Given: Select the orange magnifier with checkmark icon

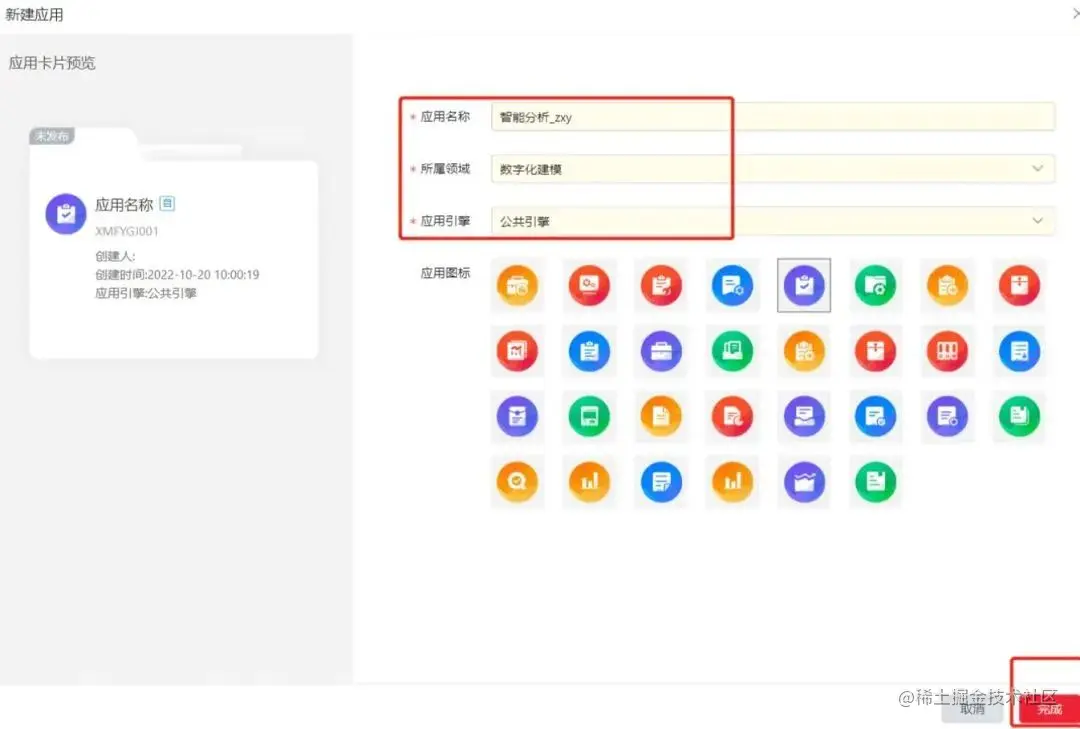Looking at the screenshot, I should 517,481.
